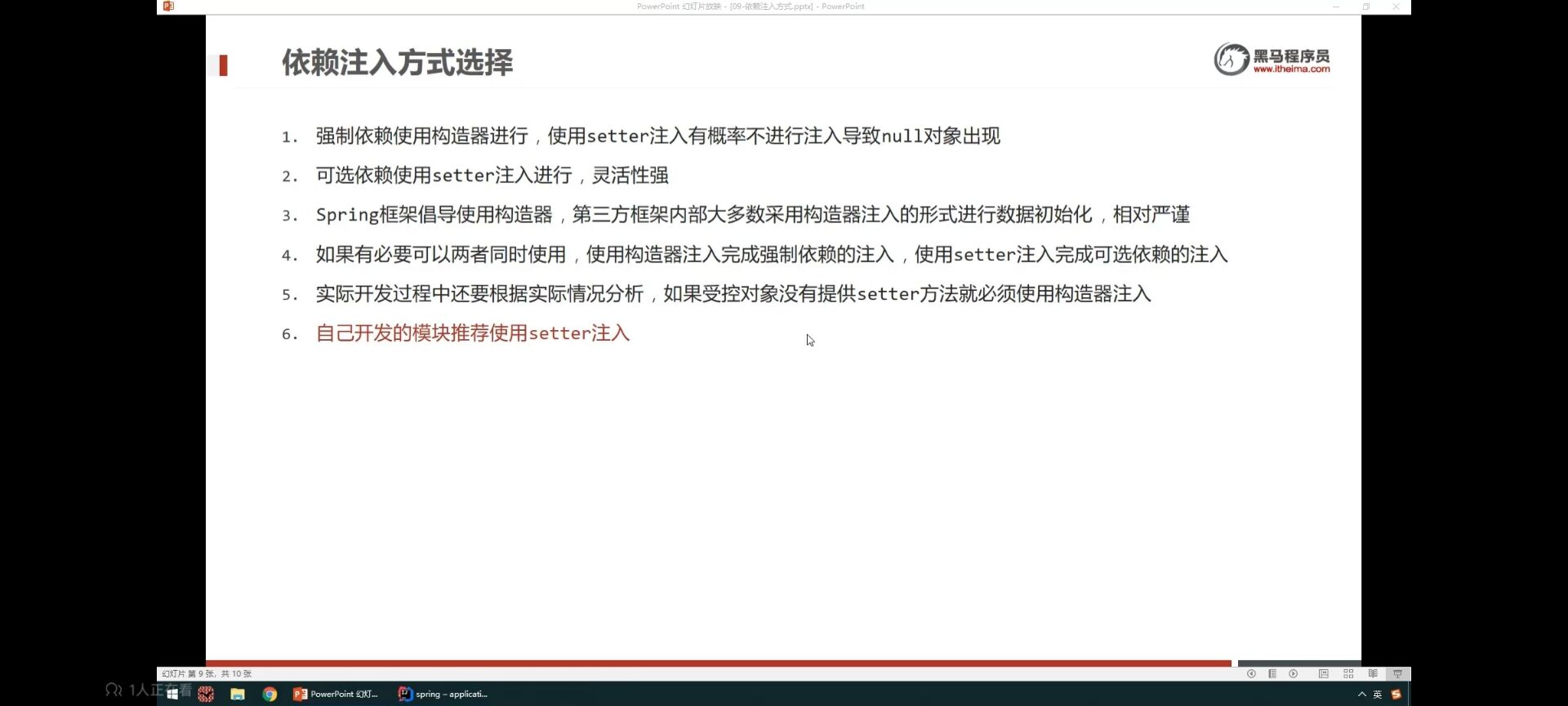The width and height of the screenshot is (1568, 706).
Task: Click item 2 about 可选依赖使用setter注入
Action: pyautogui.click(x=492, y=175)
